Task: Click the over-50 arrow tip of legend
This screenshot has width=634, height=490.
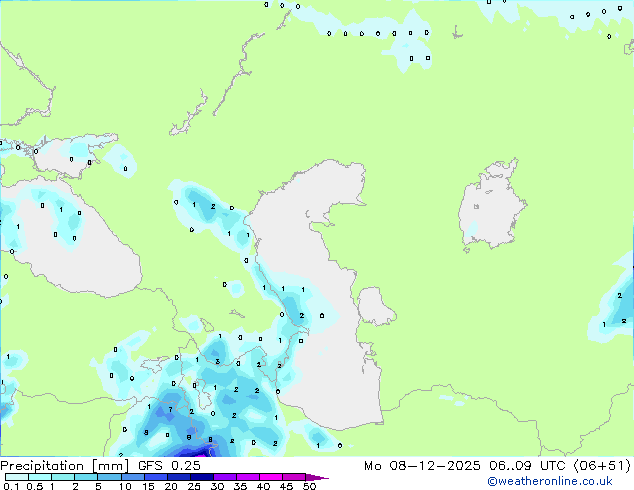Action: [x=317, y=477]
